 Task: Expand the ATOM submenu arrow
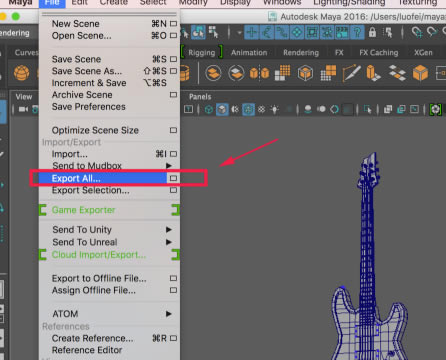click(169, 314)
